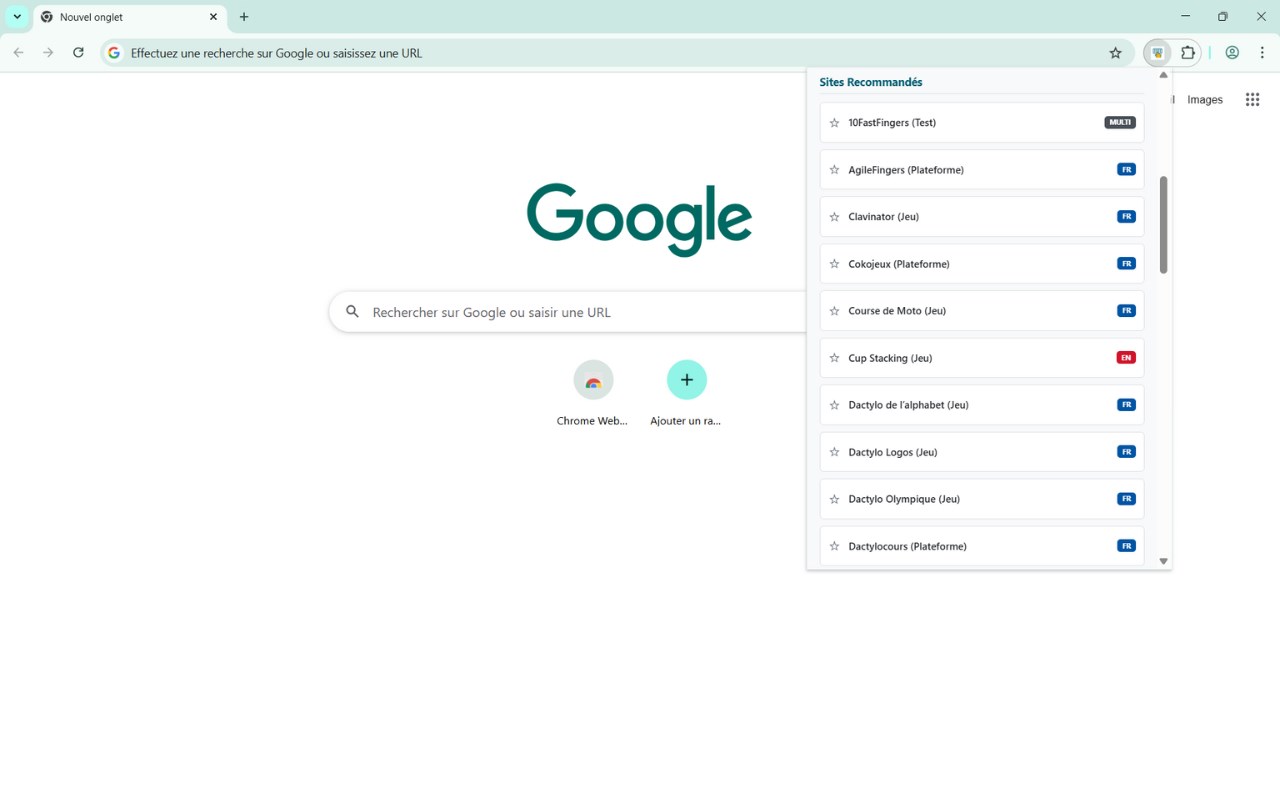Star the Dactylo de l'alphabet (Jeu) site
This screenshot has width=1280, height=800.
click(x=834, y=405)
